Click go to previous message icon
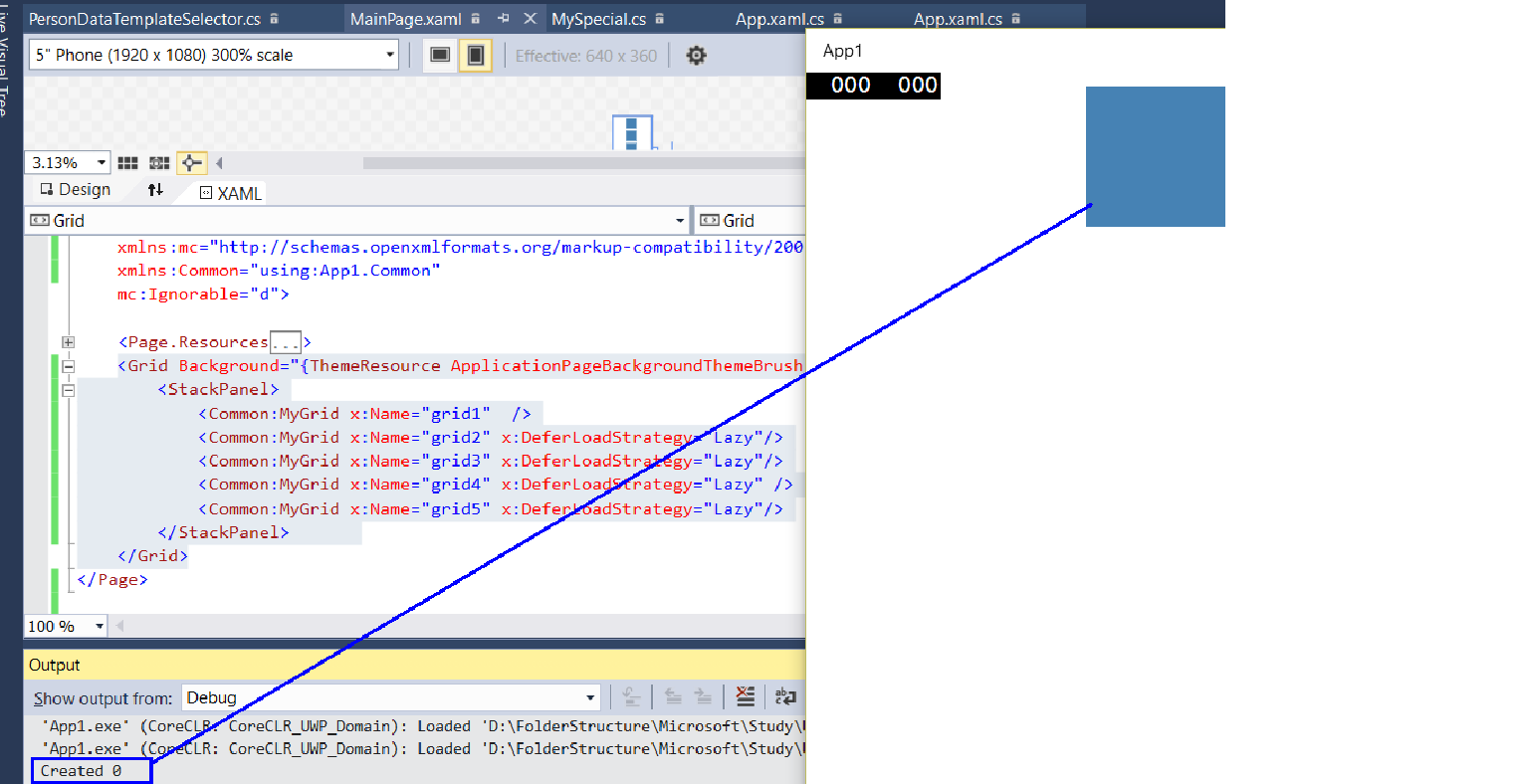Image resolution: width=1520 pixels, height=784 pixels. [674, 696]
